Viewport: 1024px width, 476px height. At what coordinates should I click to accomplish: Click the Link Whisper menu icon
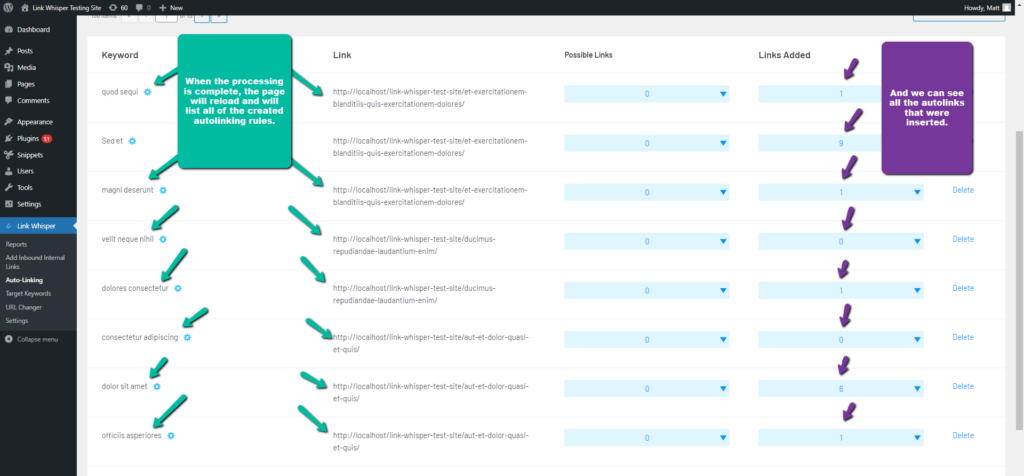click(8, 226)
